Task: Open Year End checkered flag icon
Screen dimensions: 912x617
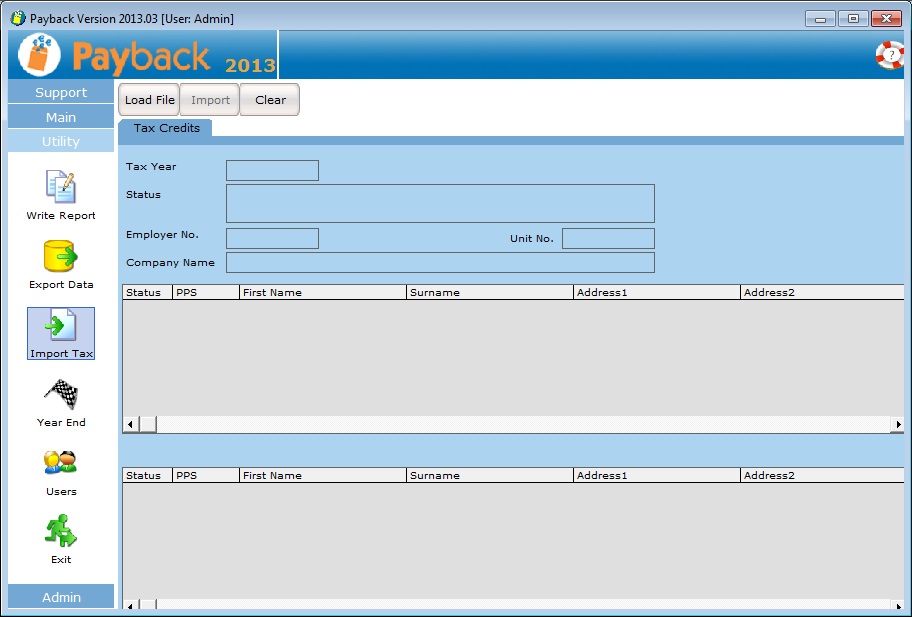Action: point(61,395)
